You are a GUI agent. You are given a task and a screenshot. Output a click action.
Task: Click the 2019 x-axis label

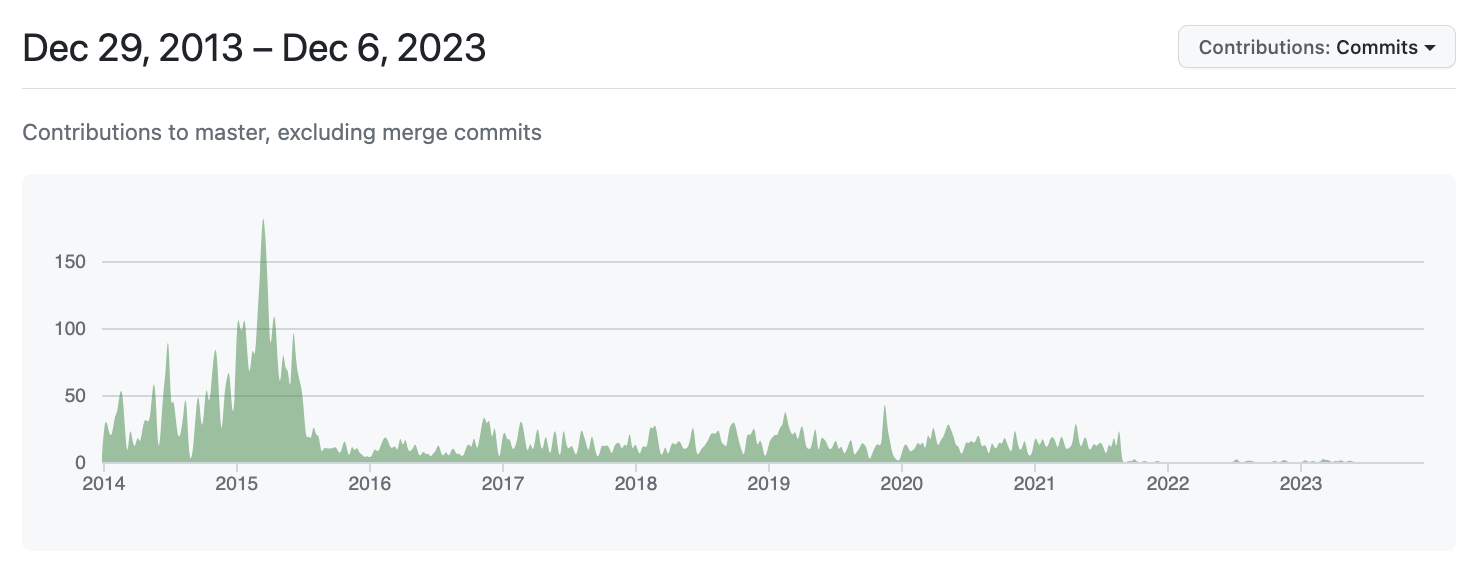[x=768, y=484]
